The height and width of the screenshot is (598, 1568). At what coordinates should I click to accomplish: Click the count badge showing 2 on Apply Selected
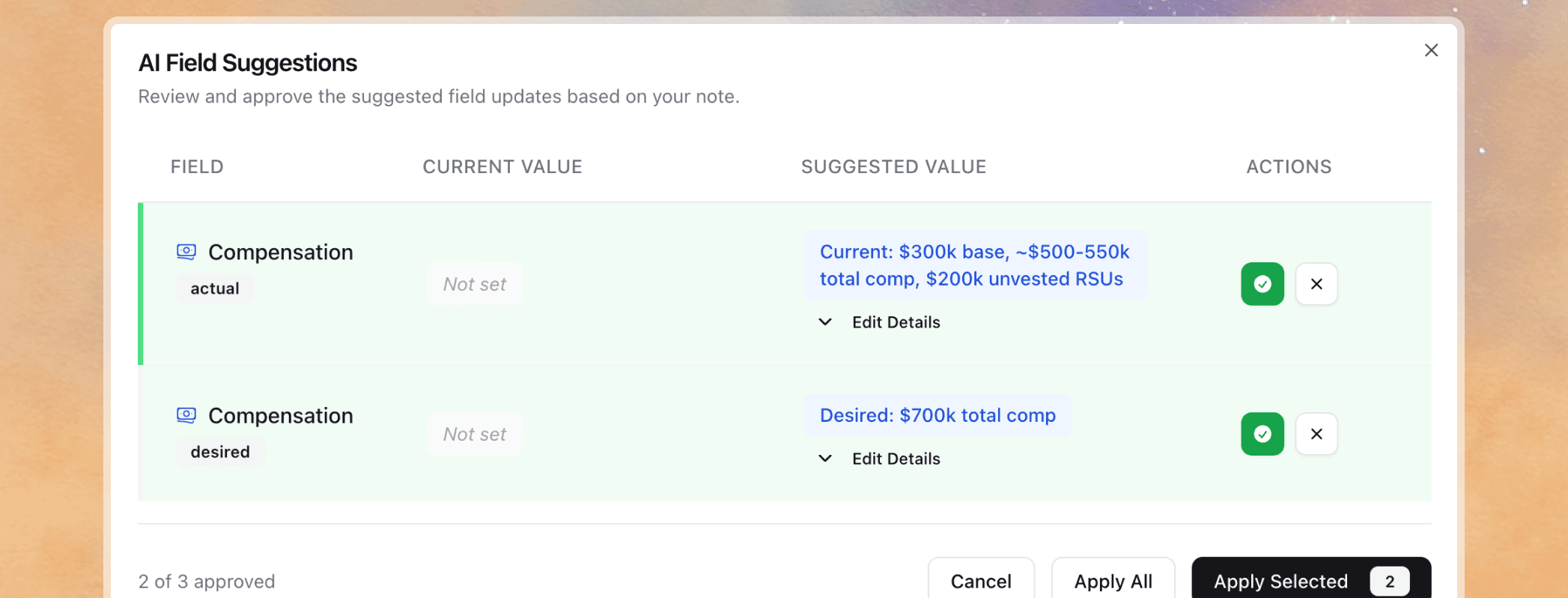[1390, 581]
